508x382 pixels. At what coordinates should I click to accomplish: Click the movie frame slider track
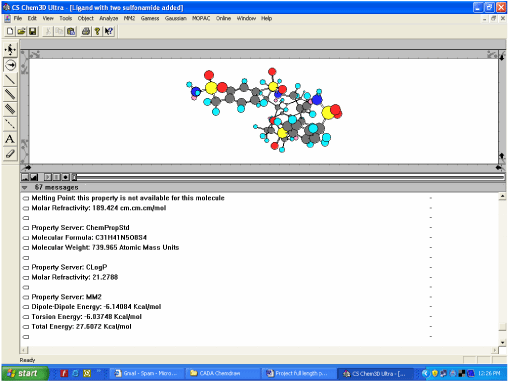pos(288,177)
